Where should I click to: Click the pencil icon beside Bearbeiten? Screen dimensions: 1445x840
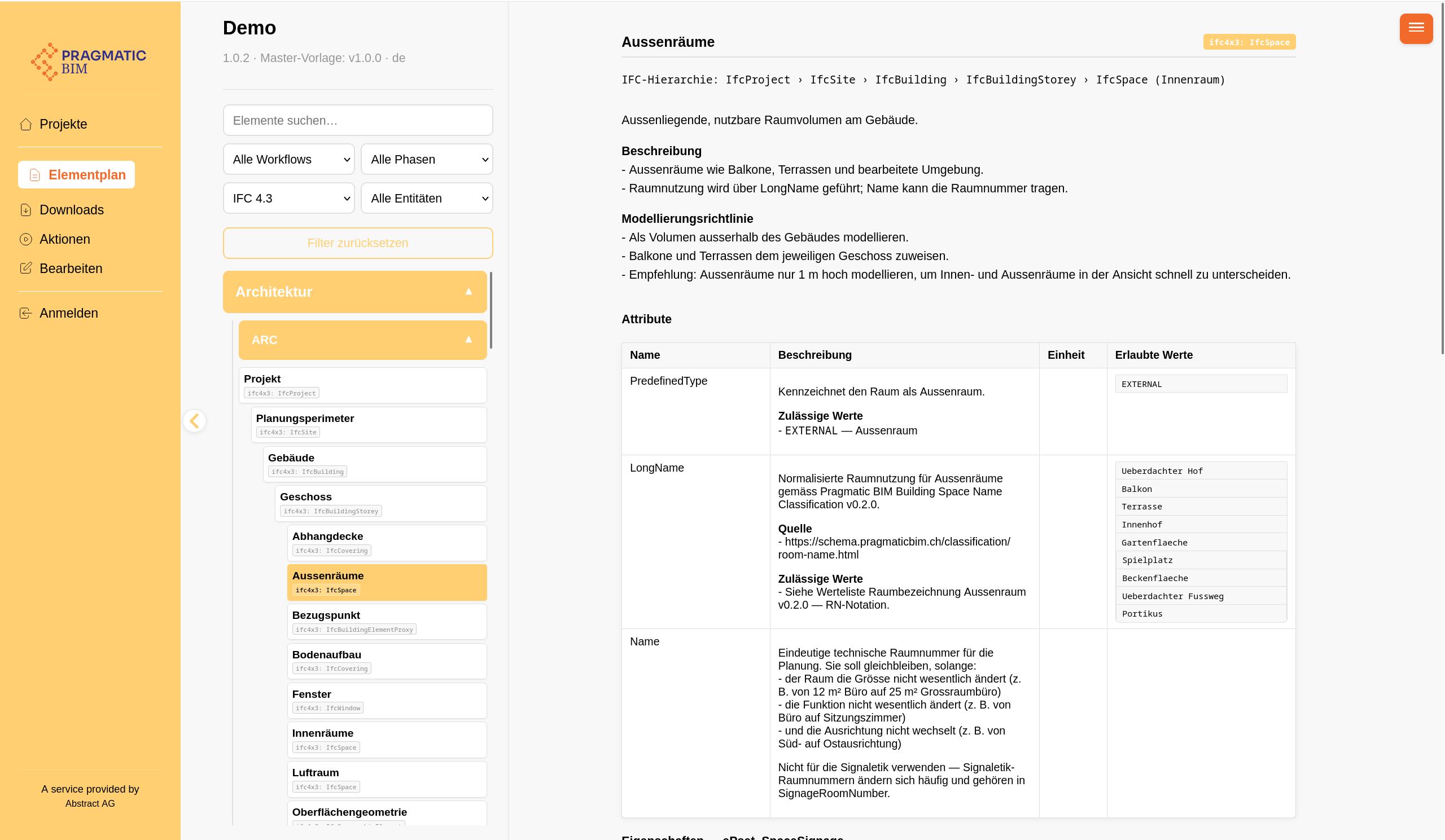point(26,268)
